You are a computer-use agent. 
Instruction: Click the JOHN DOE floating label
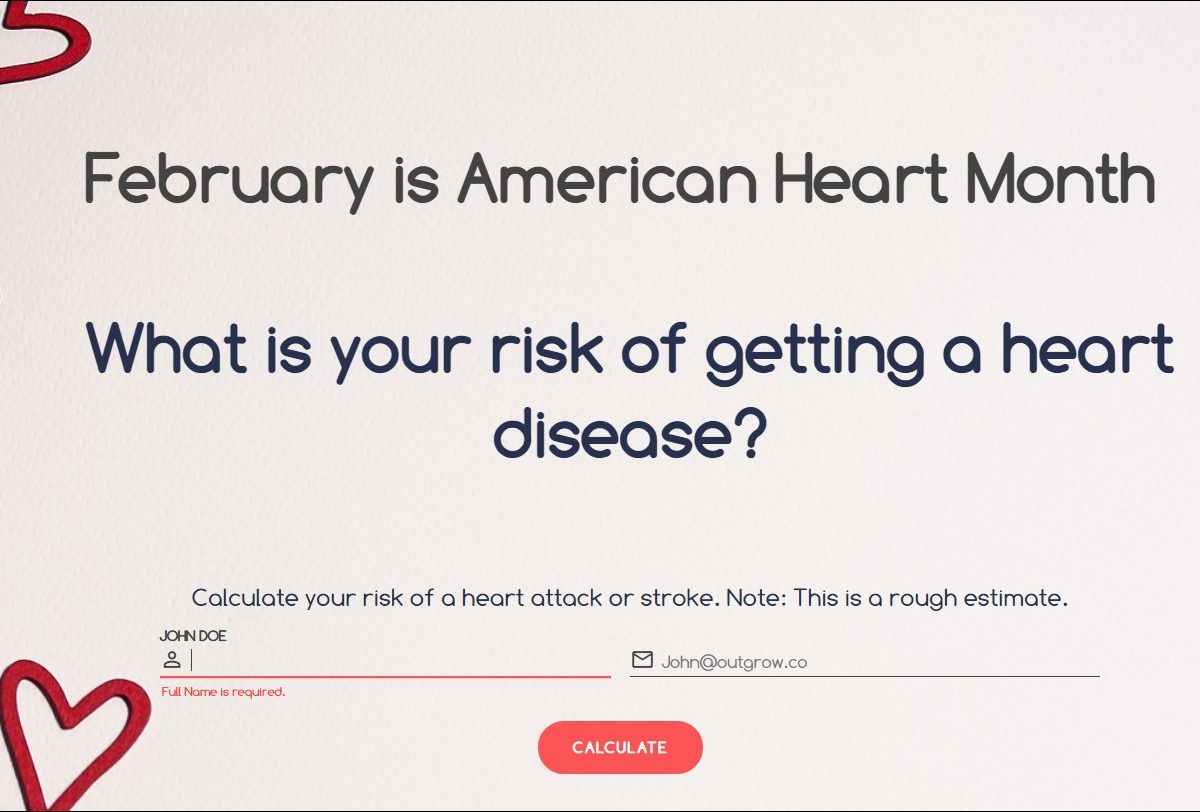[193, 636]
